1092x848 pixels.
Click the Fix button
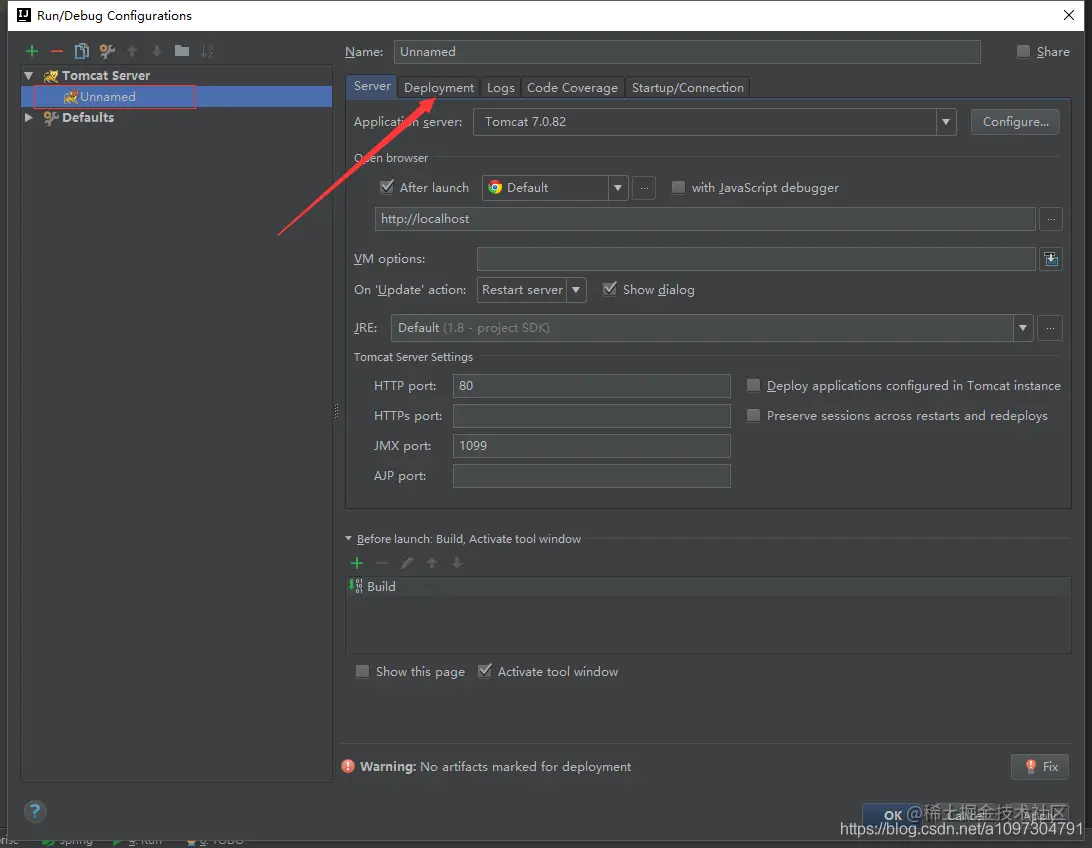(x=1040, y=767)
